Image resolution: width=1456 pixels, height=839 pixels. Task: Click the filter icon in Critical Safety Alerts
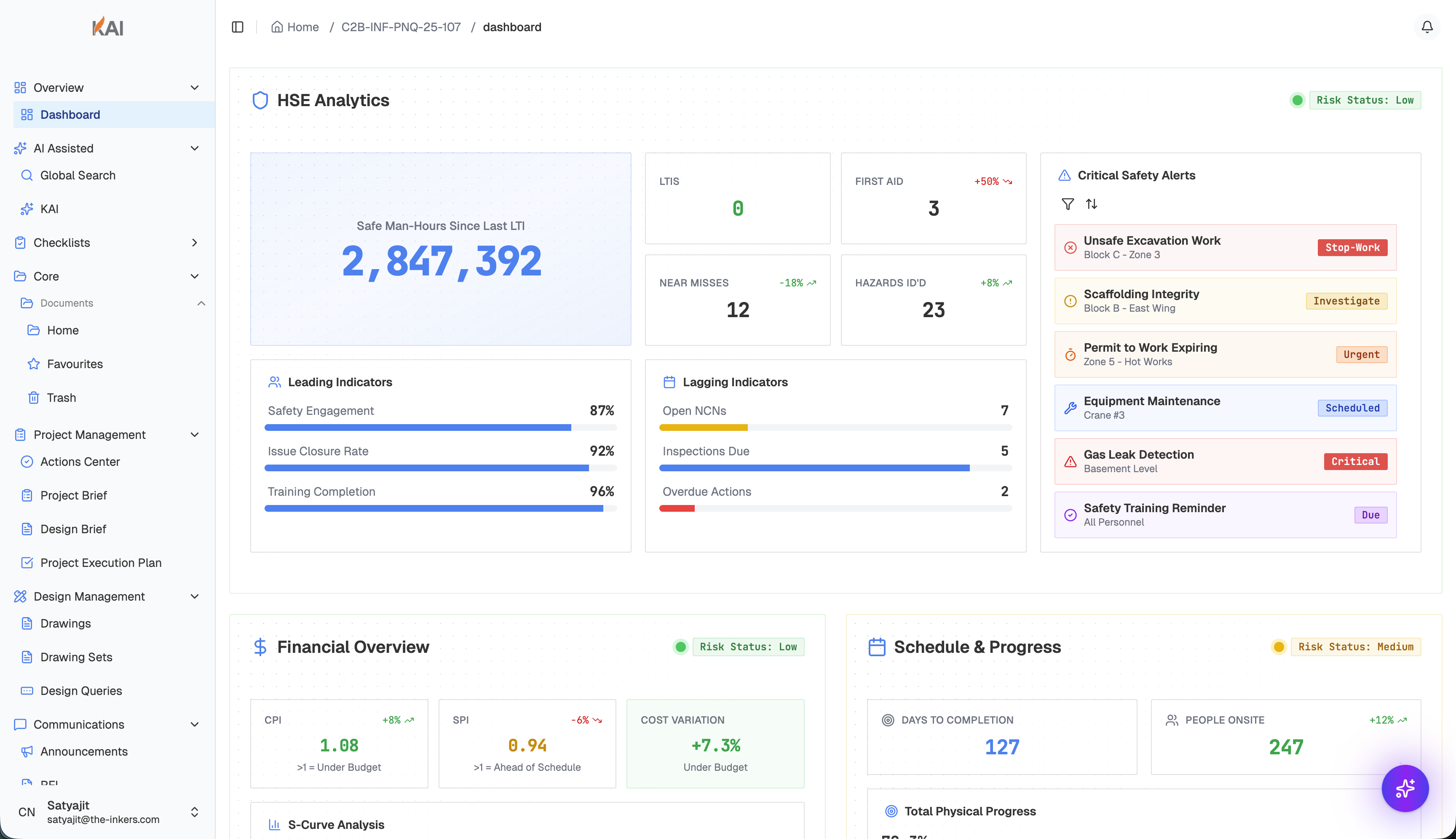[x=1068, y=204]
